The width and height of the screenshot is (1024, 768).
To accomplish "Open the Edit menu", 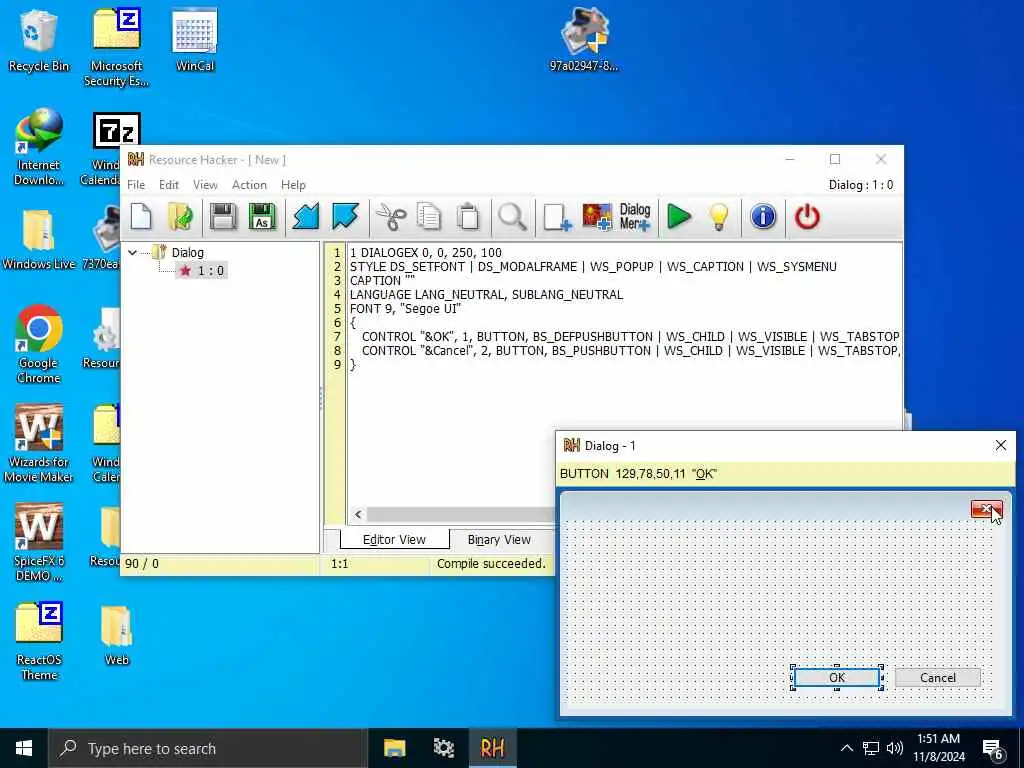I will click(168, 185).
